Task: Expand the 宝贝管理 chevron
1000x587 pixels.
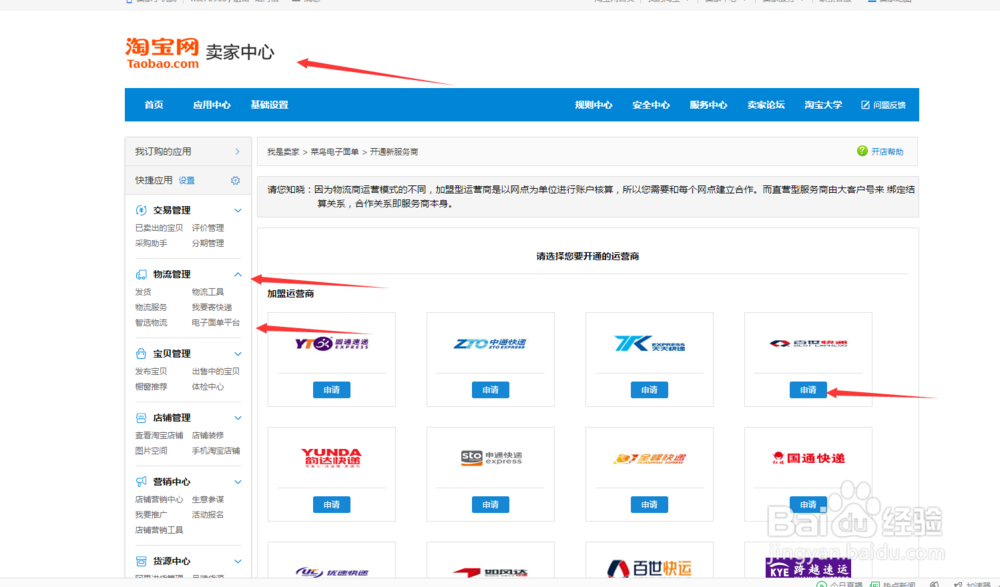Action: point(238,353)
